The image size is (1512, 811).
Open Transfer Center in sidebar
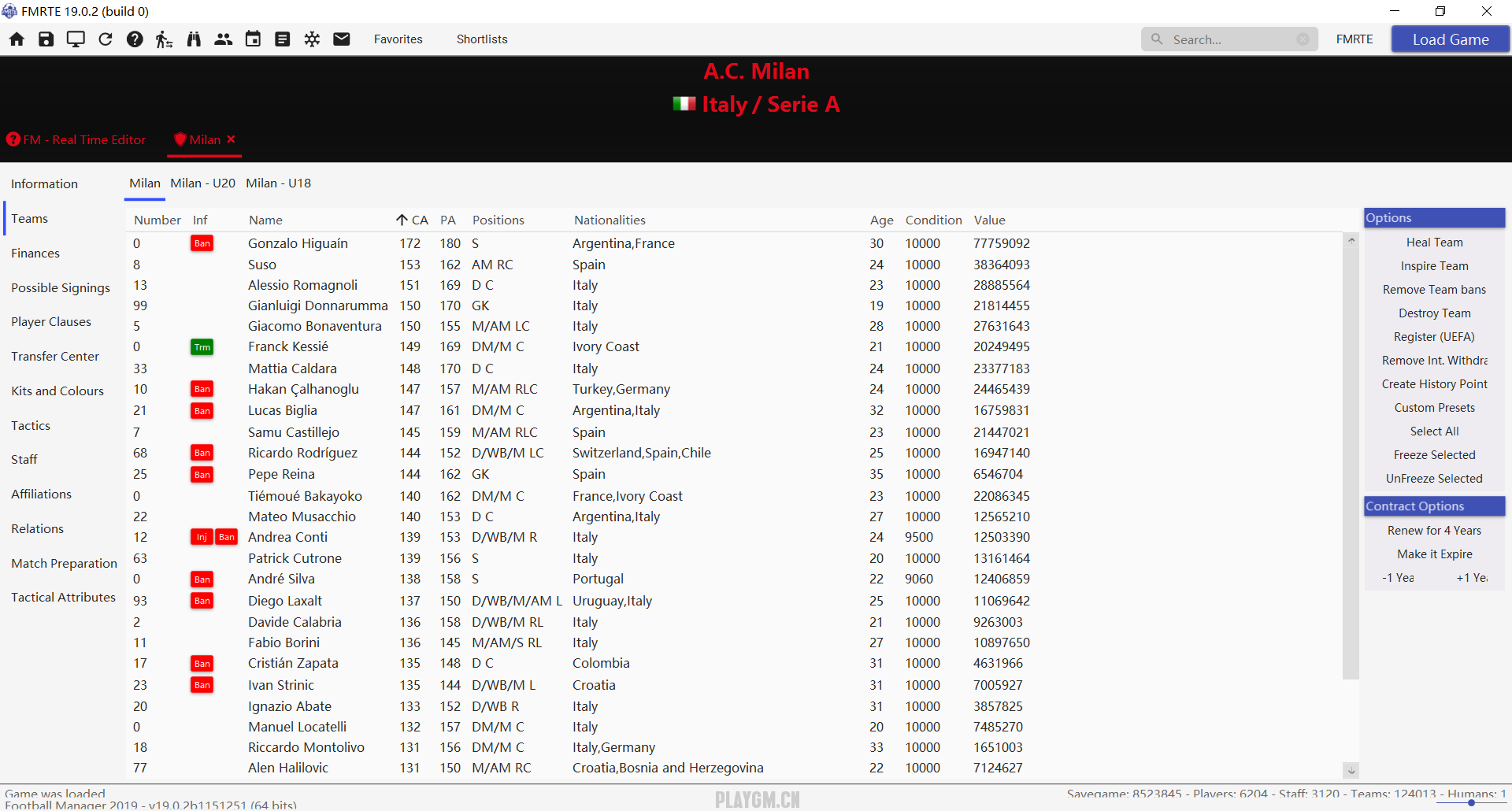[x=55, y=356]
